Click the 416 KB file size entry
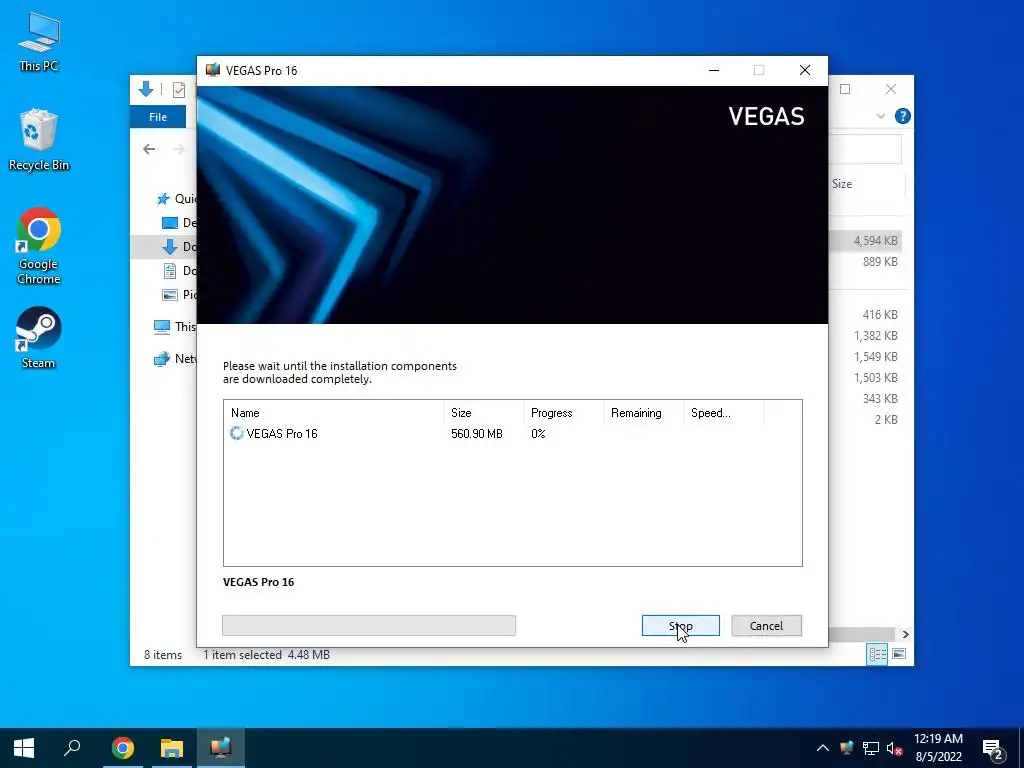The image size is (1024, 768). click(x=880, y=315)
